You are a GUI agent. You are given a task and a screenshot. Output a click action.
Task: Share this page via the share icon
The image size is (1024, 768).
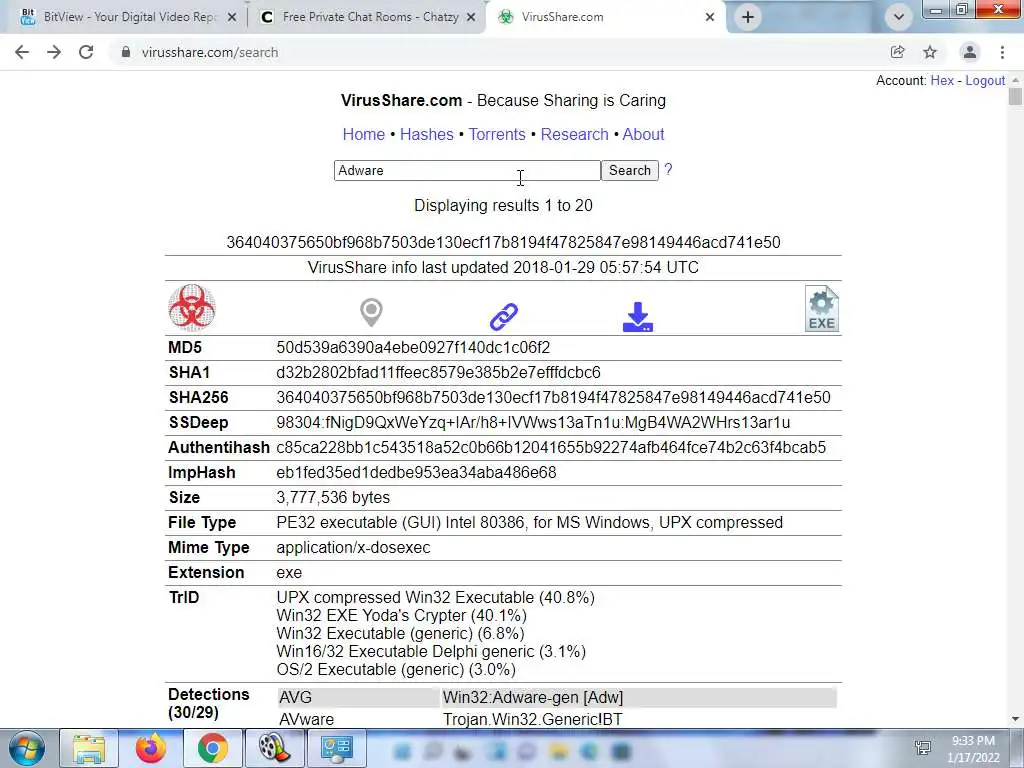point(897,52)
